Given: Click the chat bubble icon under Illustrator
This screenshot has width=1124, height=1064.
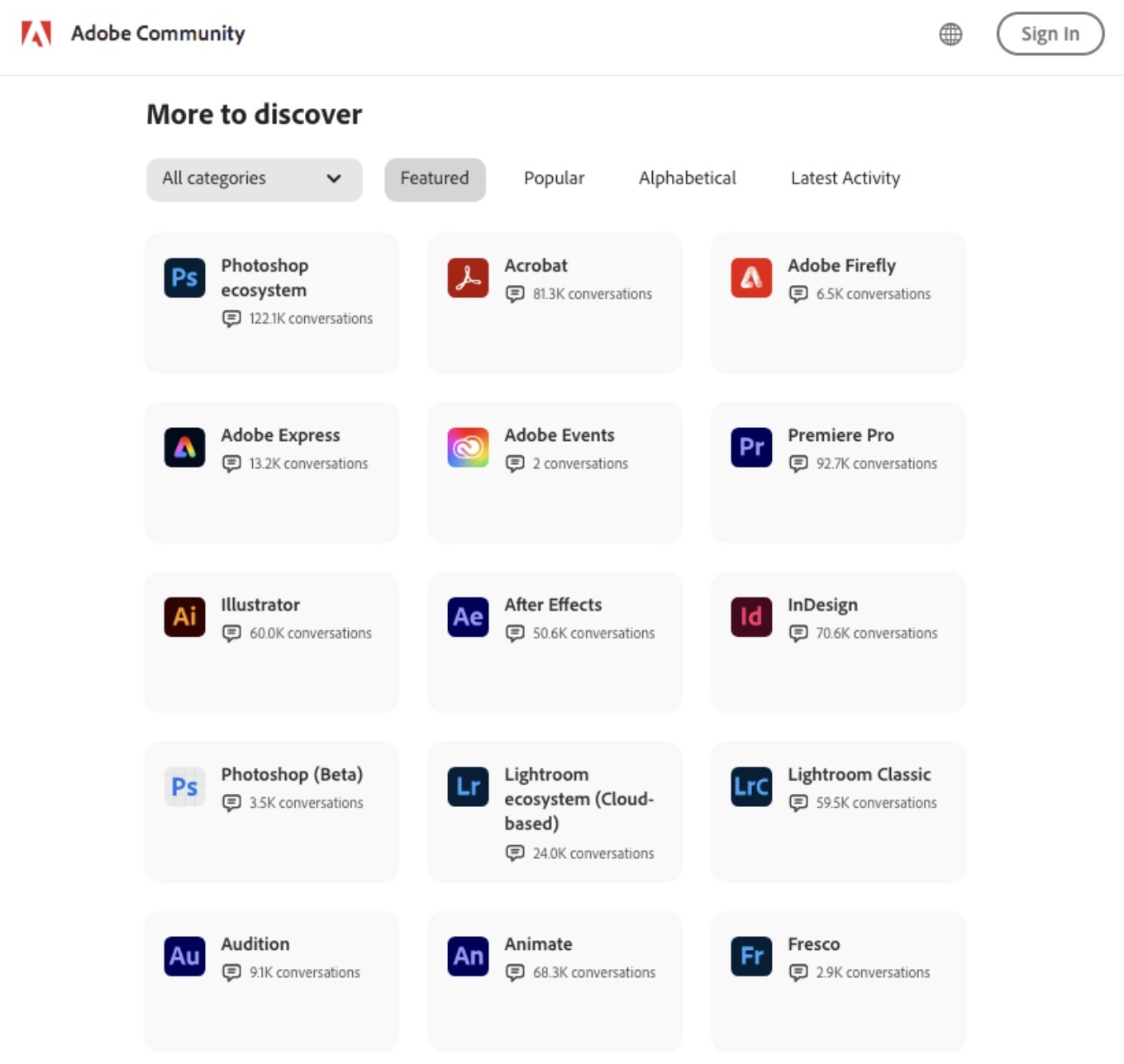Looking at the screenshot, I should click(x=231, y=634).
